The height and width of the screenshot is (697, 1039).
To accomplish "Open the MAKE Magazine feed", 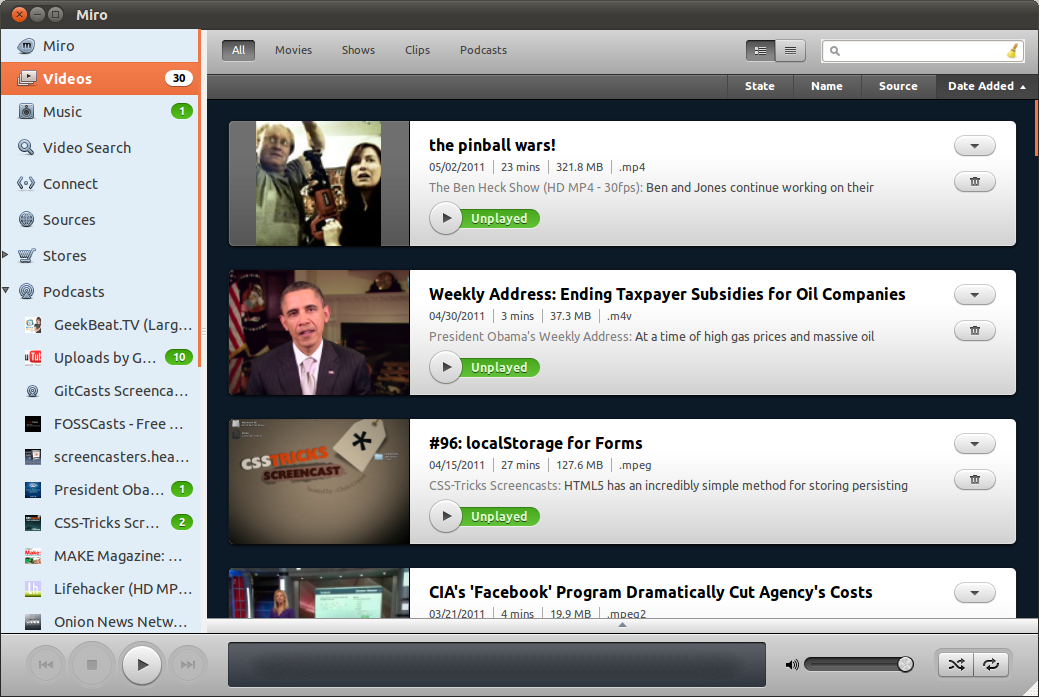I will (99, 556).
